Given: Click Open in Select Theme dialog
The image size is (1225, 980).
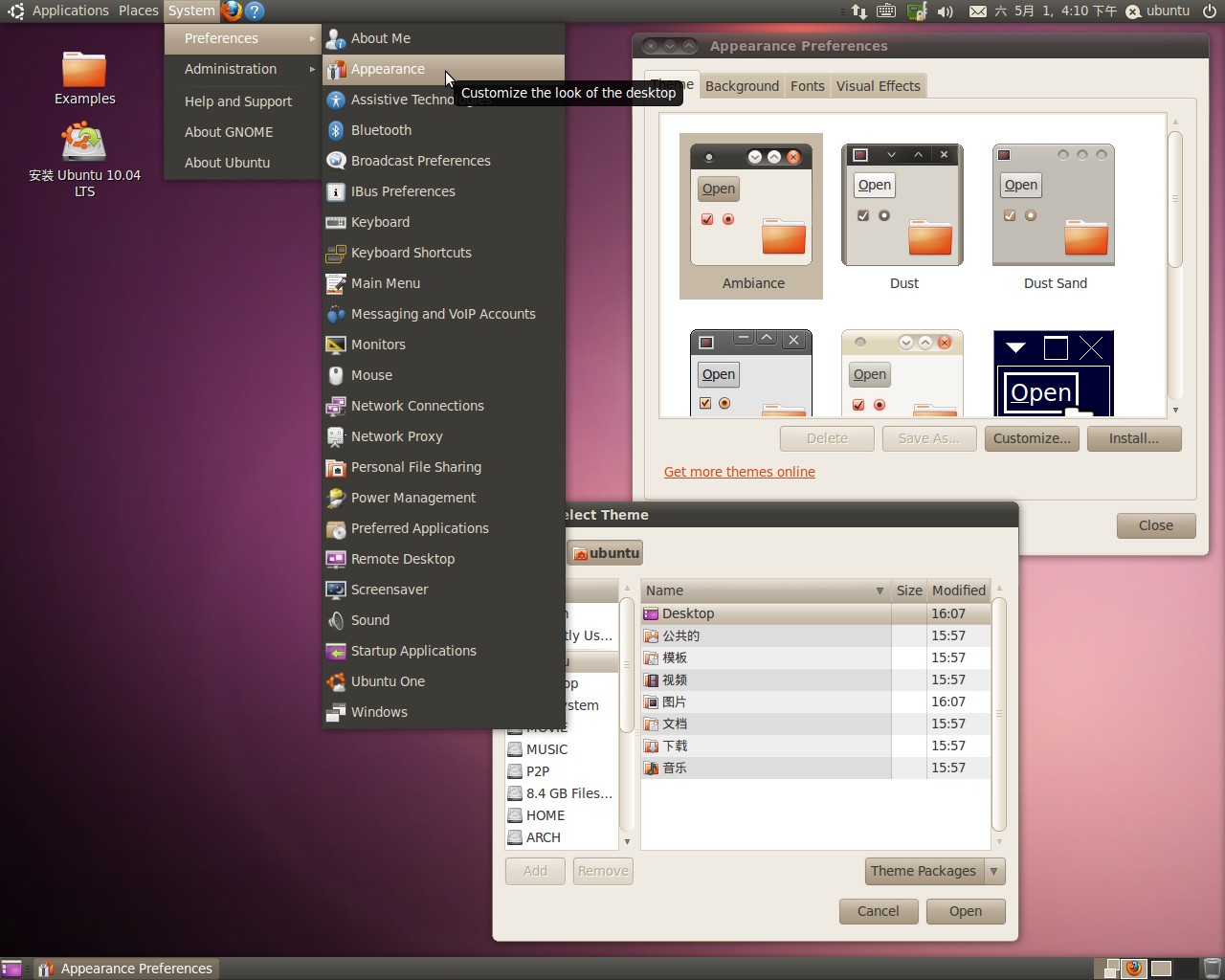Looking at the screenshot, I should (966, 911).
